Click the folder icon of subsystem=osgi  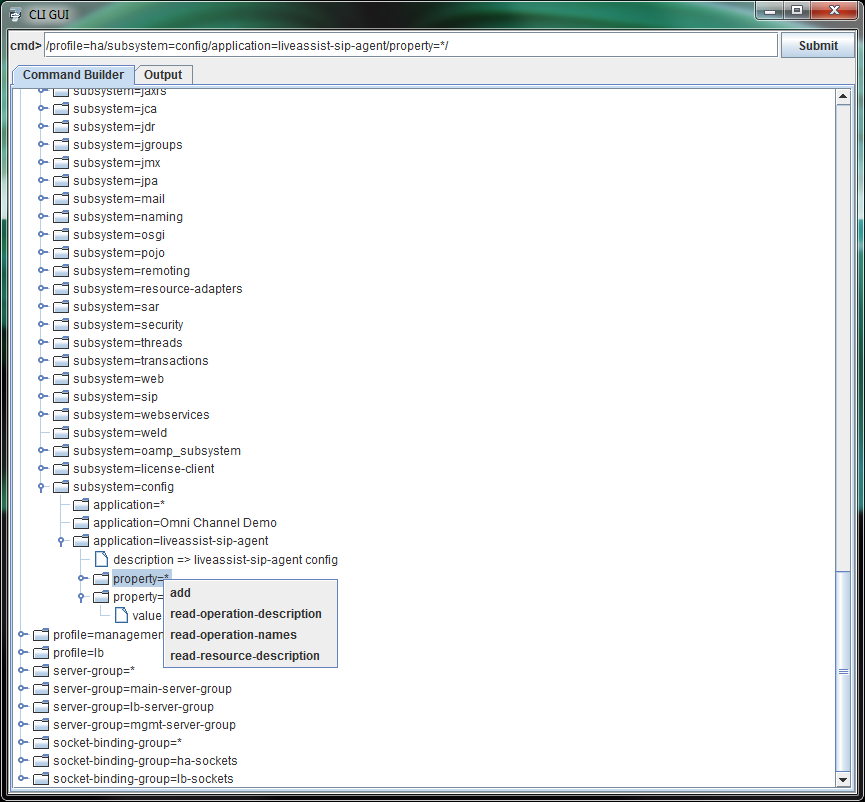[61, 234]
